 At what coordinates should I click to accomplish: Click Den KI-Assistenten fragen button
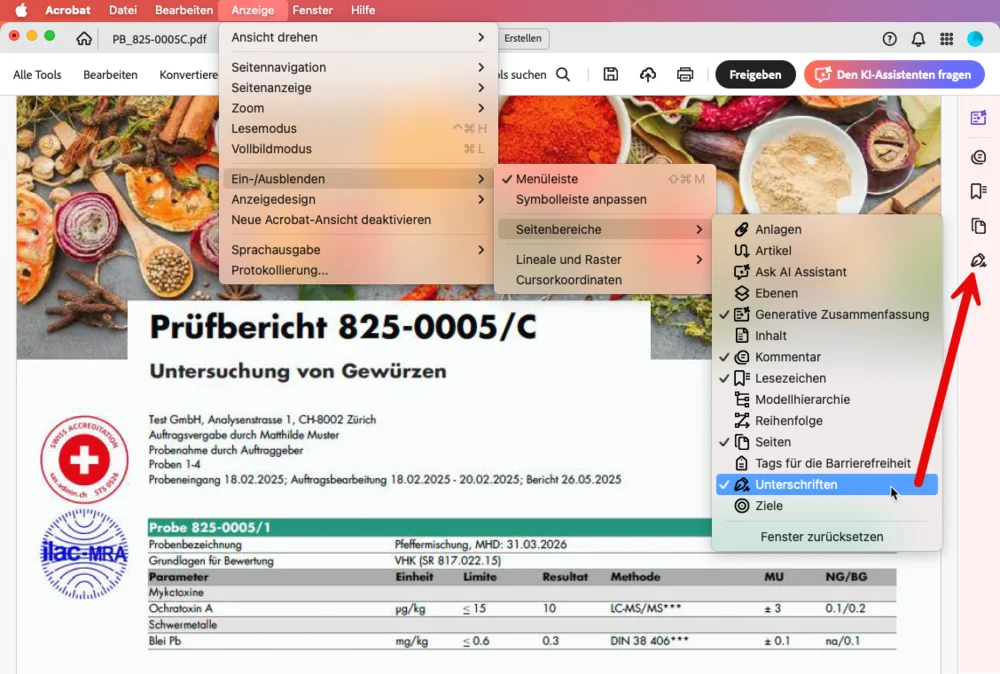pos(894,75)
